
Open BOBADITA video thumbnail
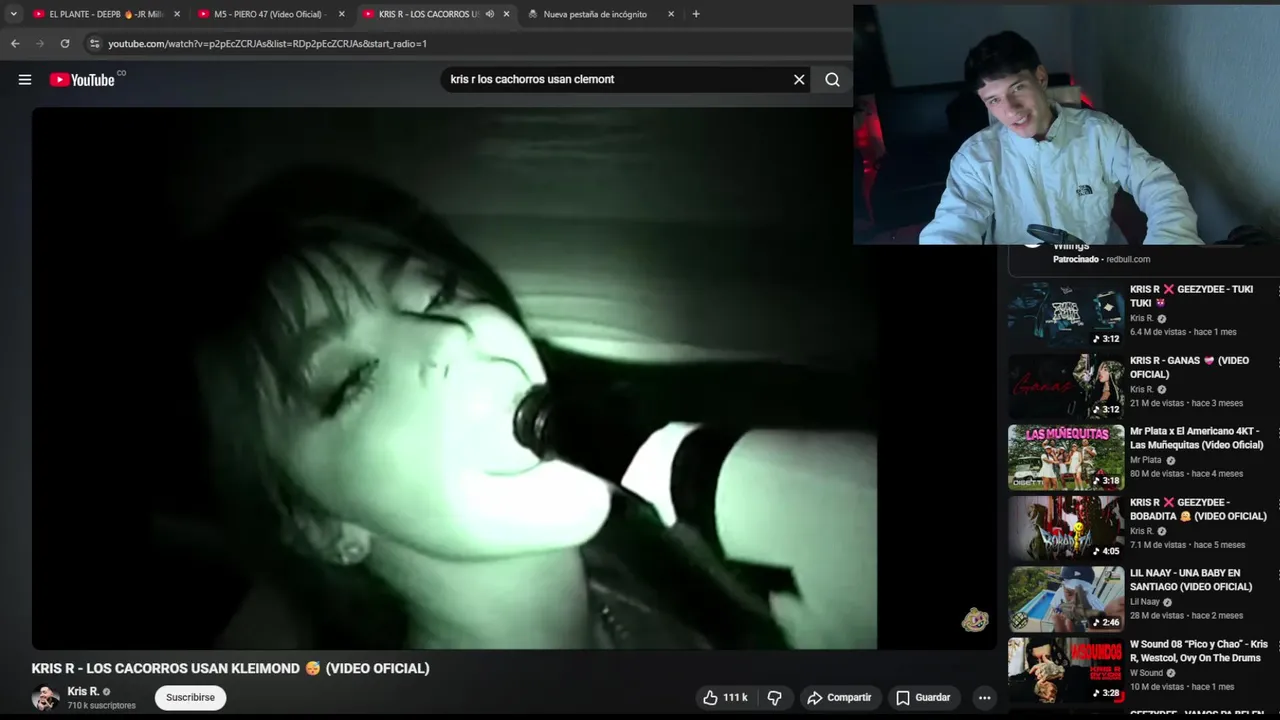[1066, 528]
